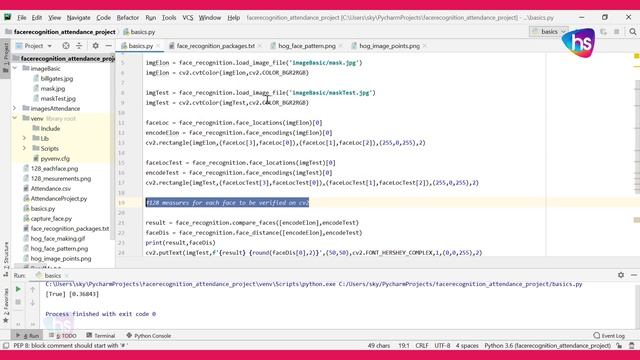This screenshot has height=360, width=640.
Task: Open Project panel settings gear
Action: tap(96, 46)
